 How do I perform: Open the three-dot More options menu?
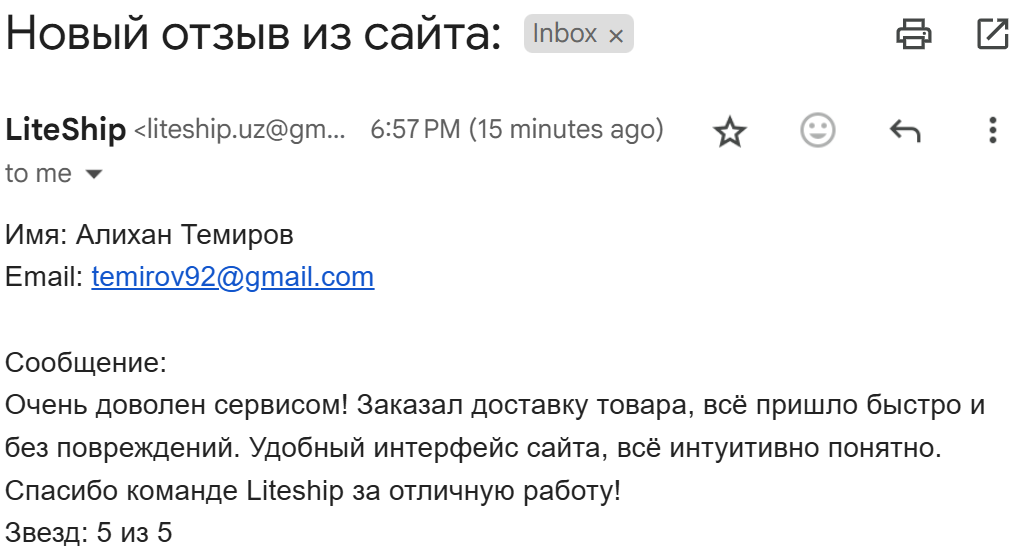pyautogui.click(x=992, y=130)
